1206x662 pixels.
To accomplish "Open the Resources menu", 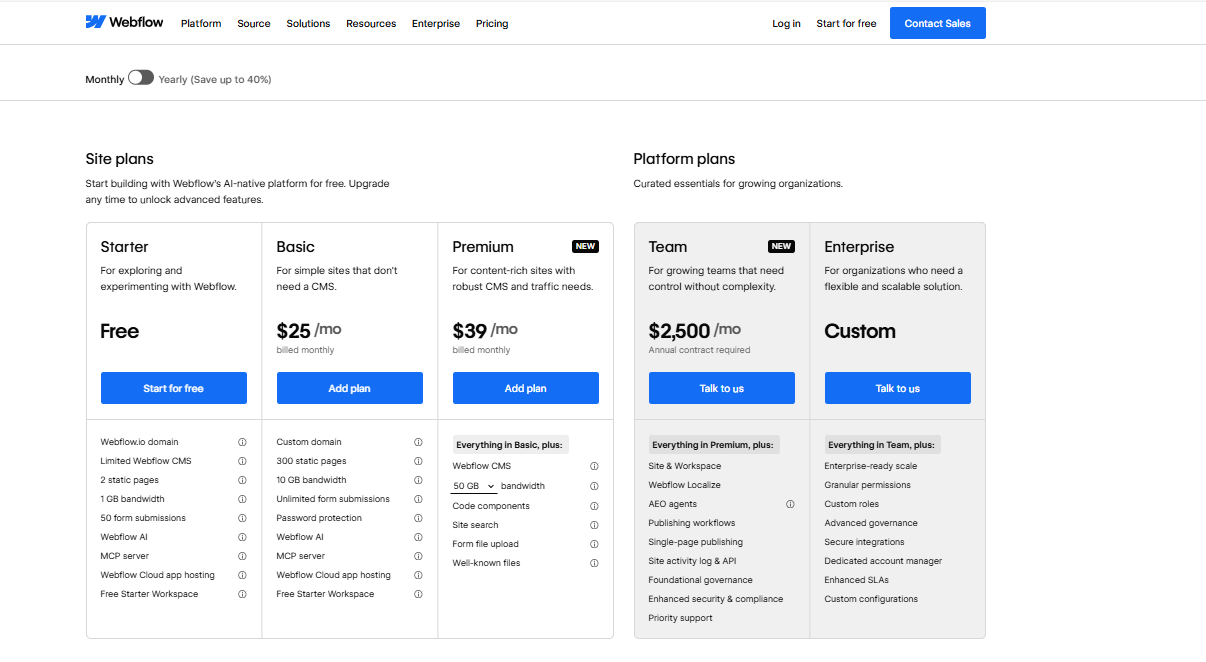I will 371,23.
